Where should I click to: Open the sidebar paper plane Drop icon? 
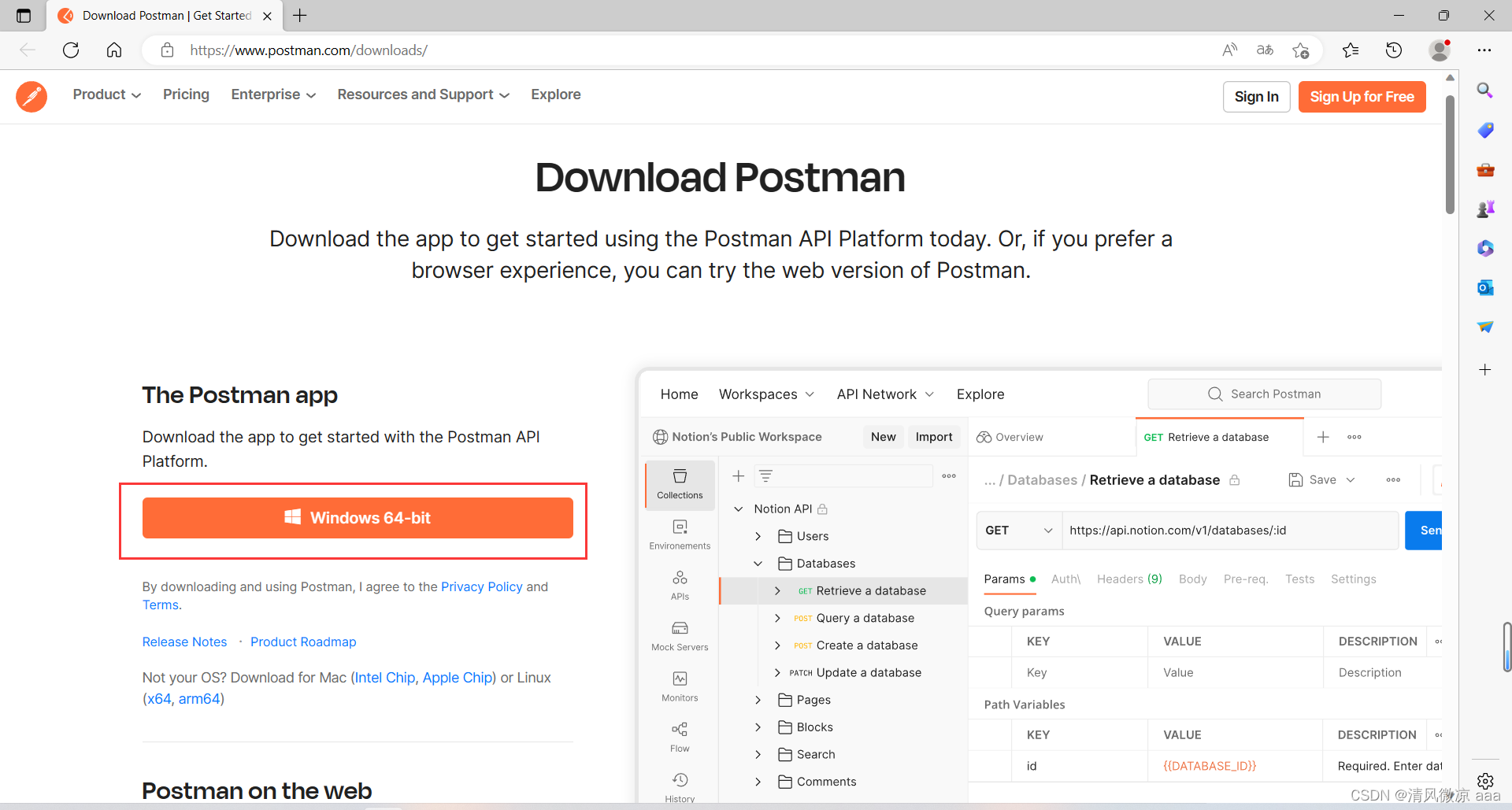[x=1485, y=327]
